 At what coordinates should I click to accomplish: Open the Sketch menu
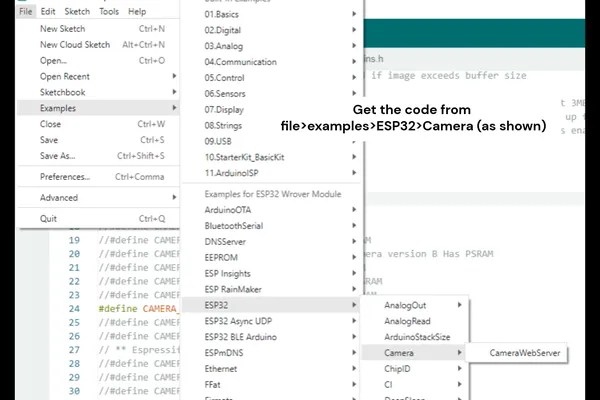(77, 10)
